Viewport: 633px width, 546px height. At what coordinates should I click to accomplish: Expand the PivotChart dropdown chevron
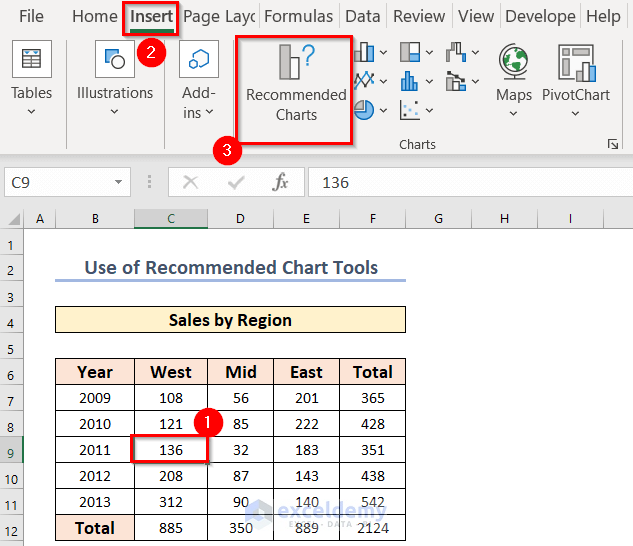click(575, 114)
